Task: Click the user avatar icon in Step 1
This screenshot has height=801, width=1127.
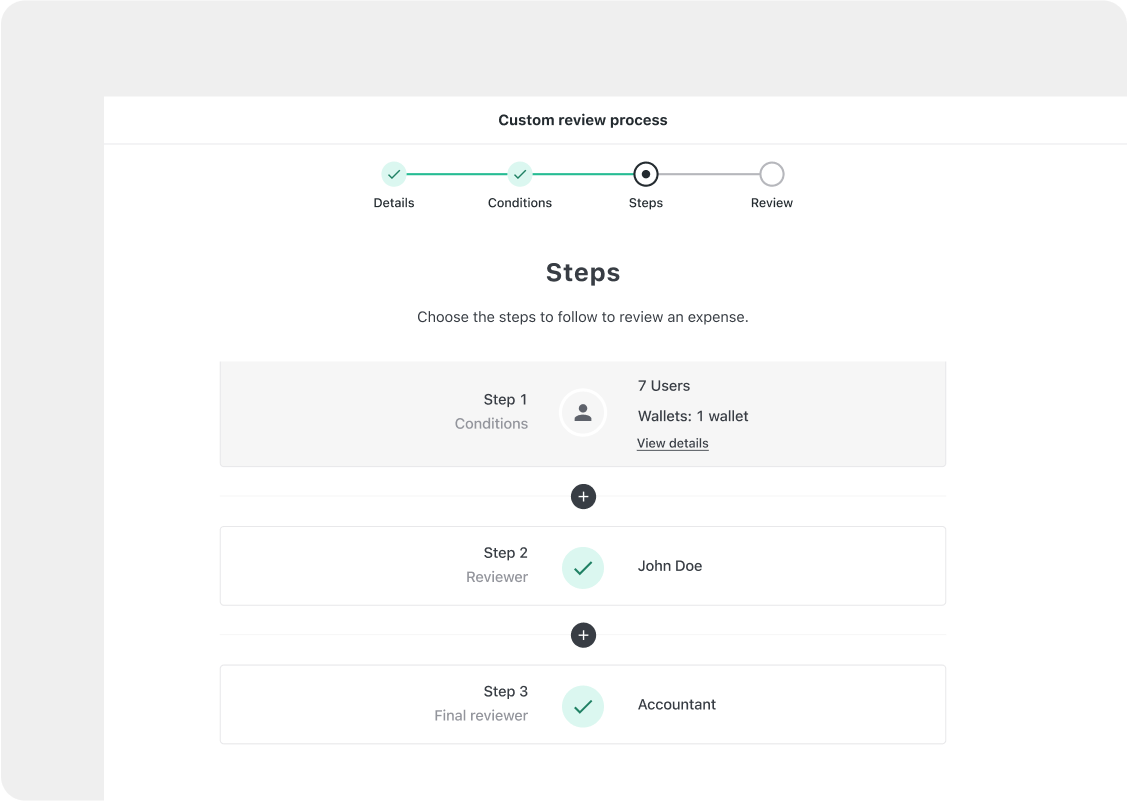Action: click(x=583, y=413)
